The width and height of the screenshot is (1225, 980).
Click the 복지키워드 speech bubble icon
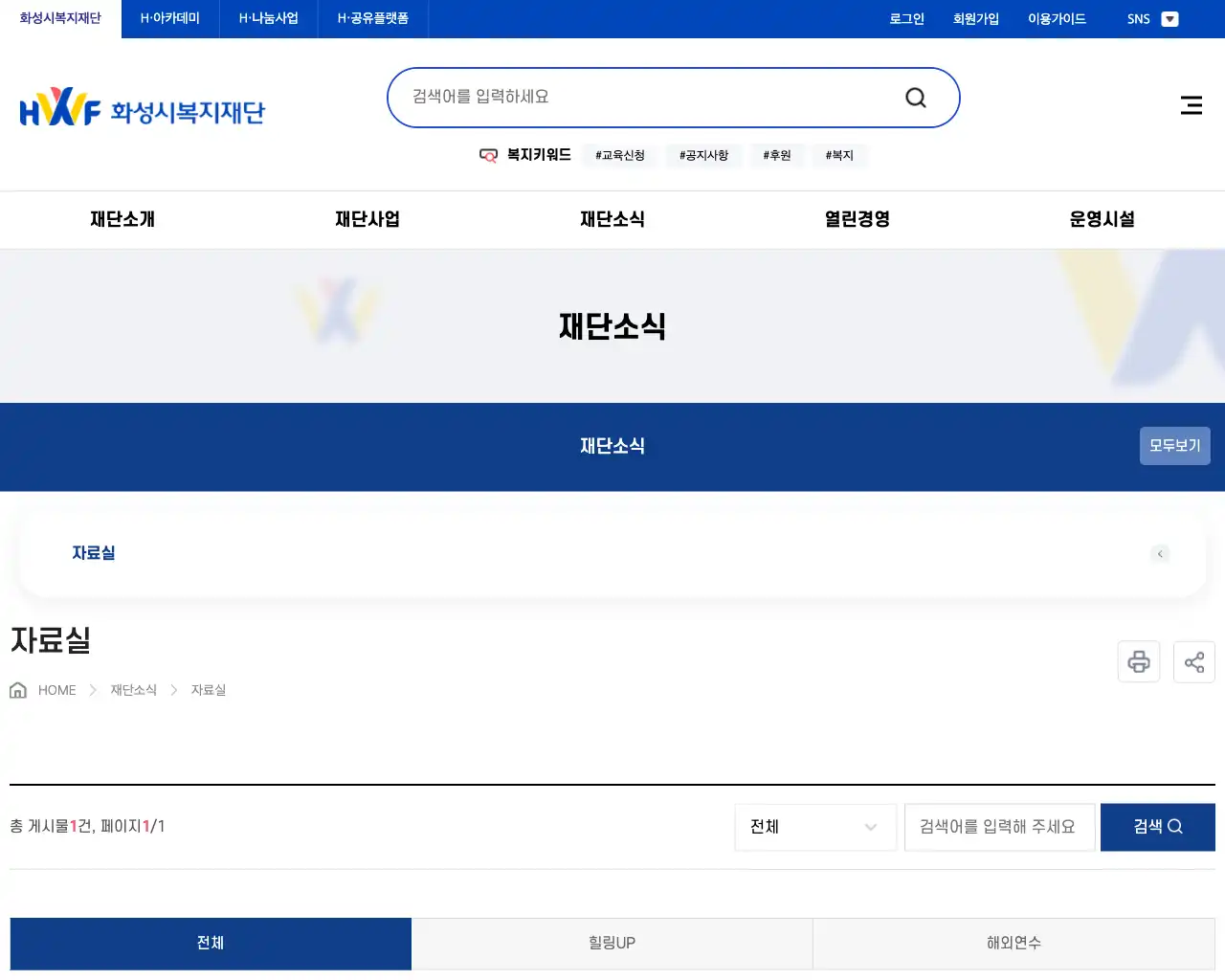tap(489, 155)
